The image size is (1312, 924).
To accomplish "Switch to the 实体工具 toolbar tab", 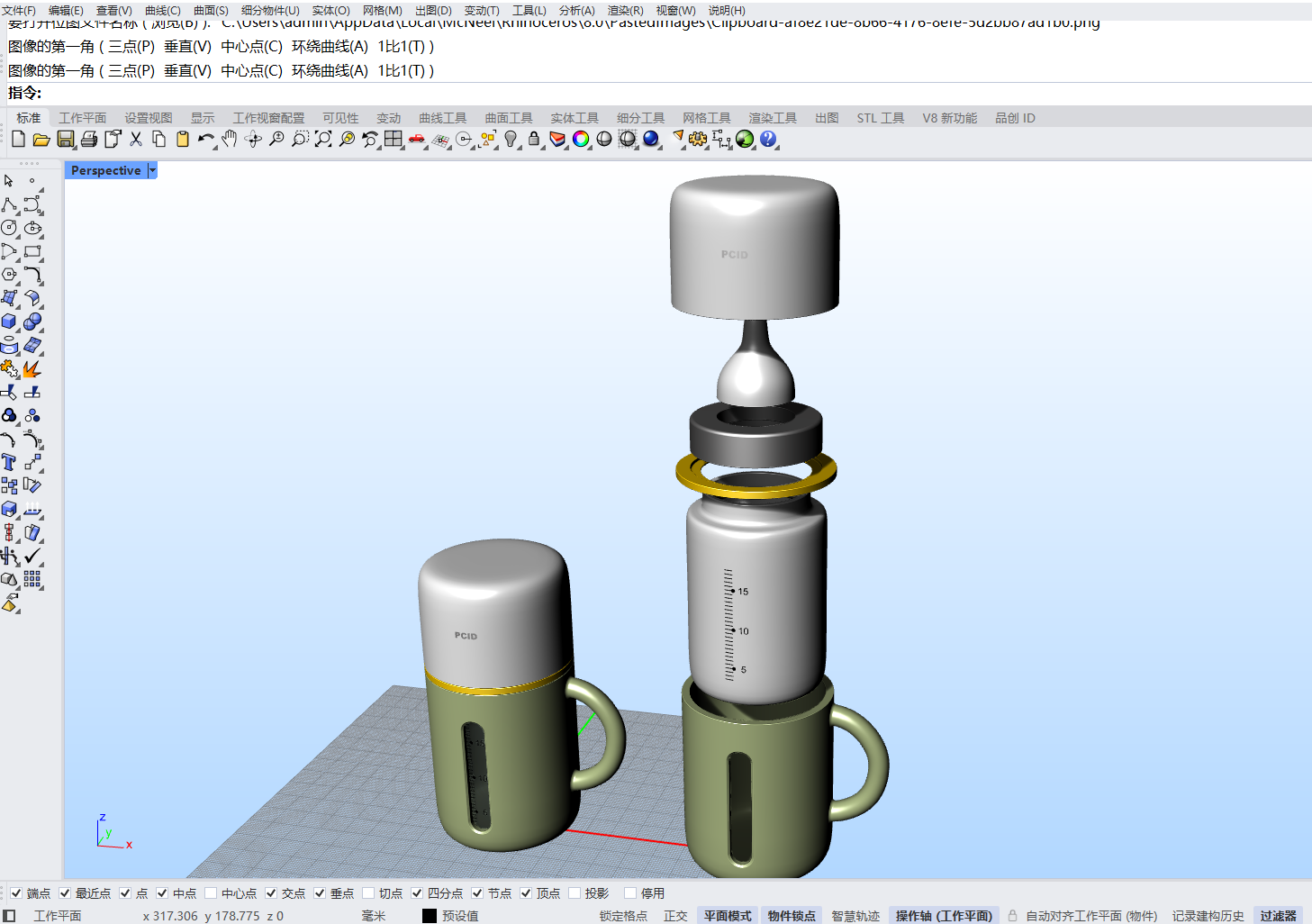I will 574,118.
